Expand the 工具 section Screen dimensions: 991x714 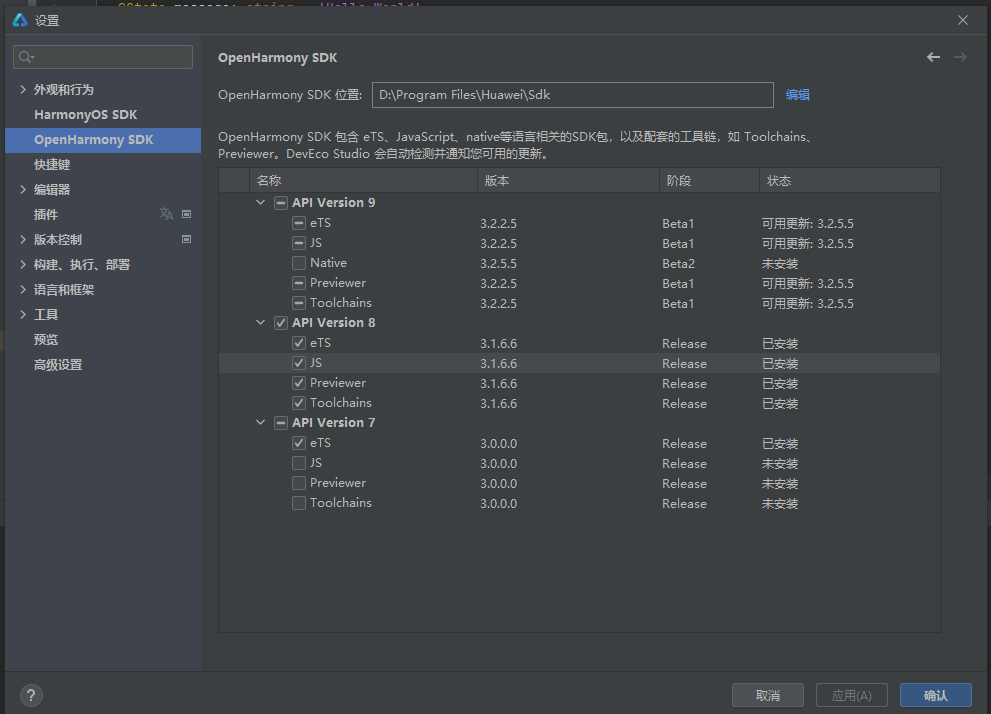coord(23,314)
